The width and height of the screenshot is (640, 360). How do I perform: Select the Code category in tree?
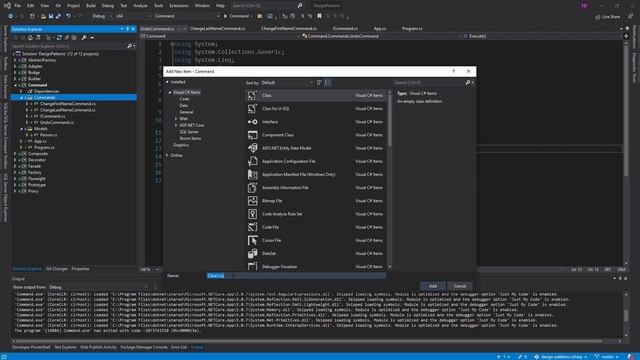184,99
